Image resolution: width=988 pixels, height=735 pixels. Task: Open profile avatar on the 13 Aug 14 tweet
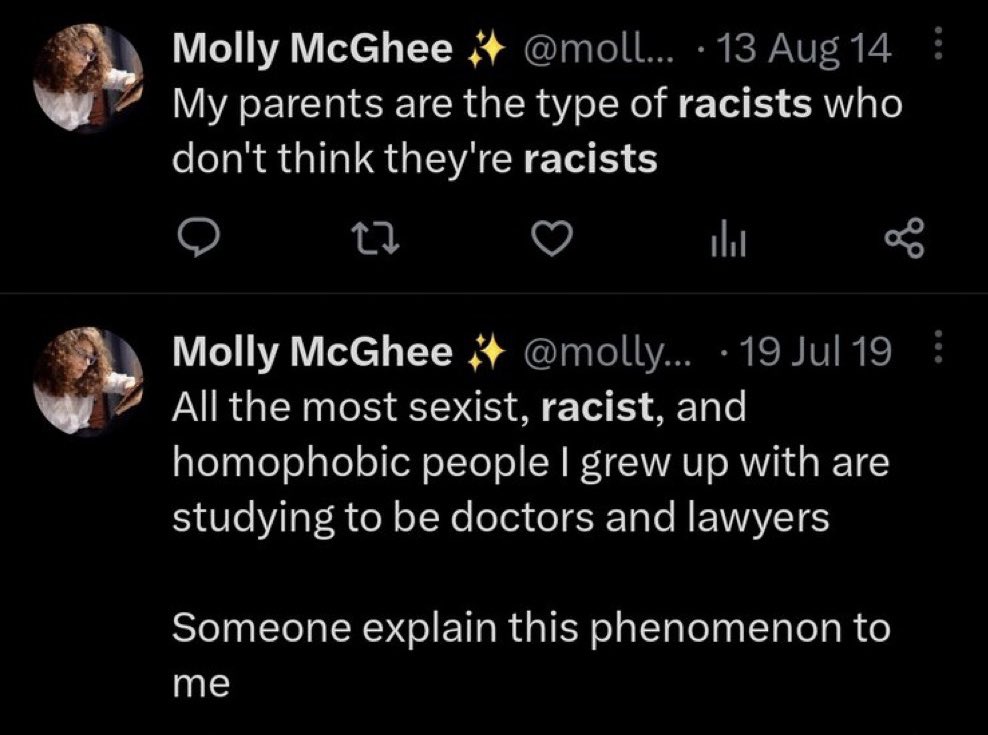coord(88,78)
